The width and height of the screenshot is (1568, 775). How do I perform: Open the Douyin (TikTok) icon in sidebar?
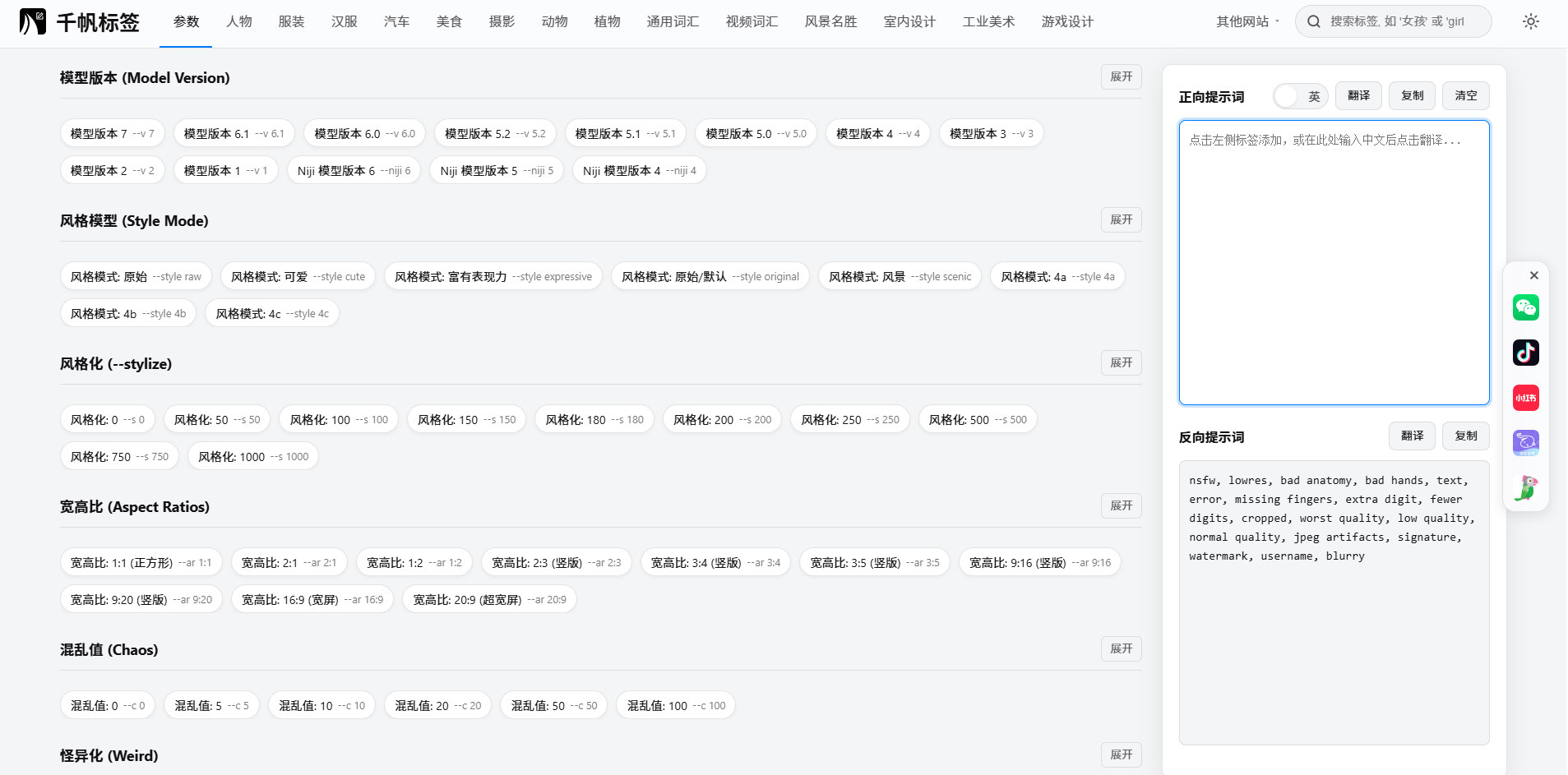(x=1525, y=353)
